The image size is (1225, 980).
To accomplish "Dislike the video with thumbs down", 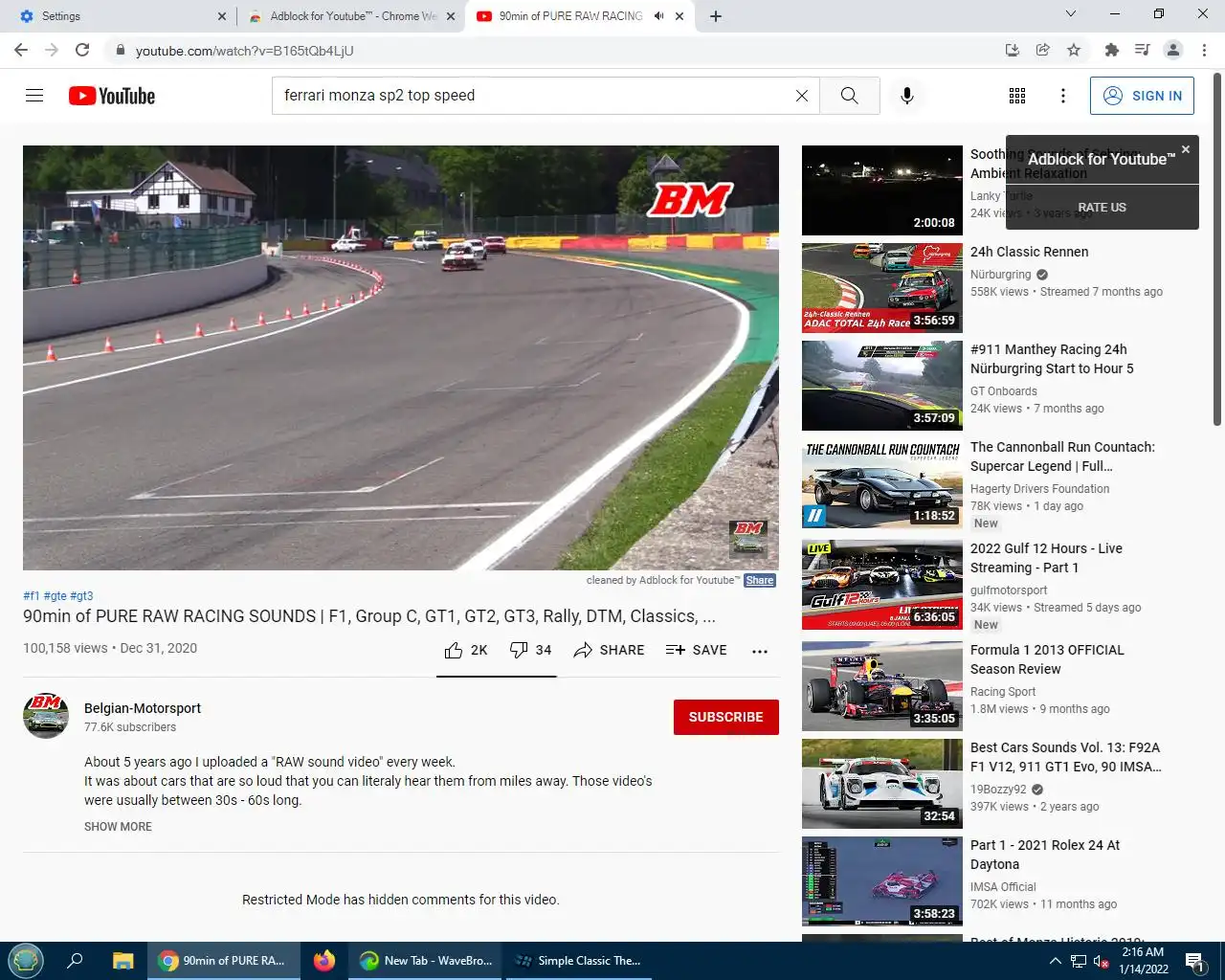I will click(530, 651).
